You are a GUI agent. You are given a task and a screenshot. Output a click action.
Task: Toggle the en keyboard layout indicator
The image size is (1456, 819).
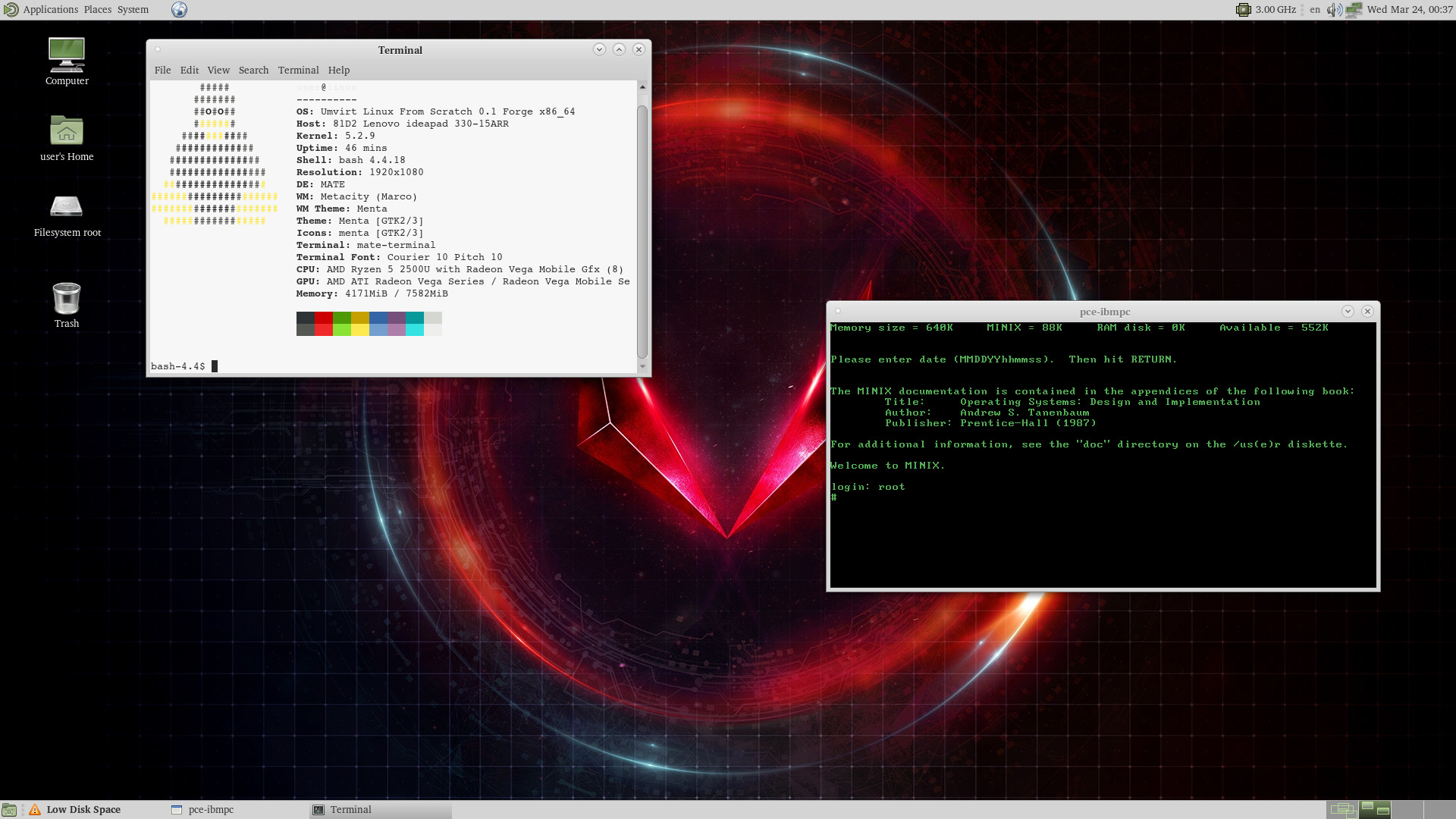tap(1315, 10)
